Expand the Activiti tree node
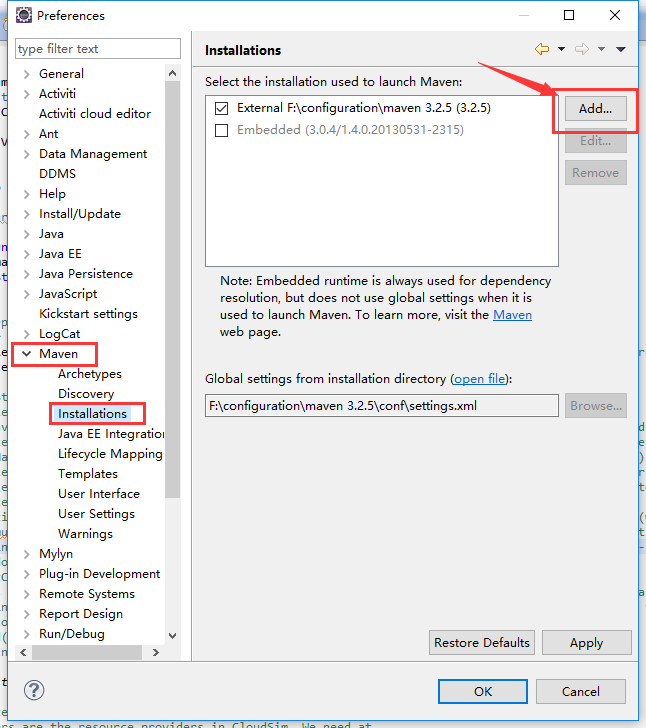 point(26,94)
